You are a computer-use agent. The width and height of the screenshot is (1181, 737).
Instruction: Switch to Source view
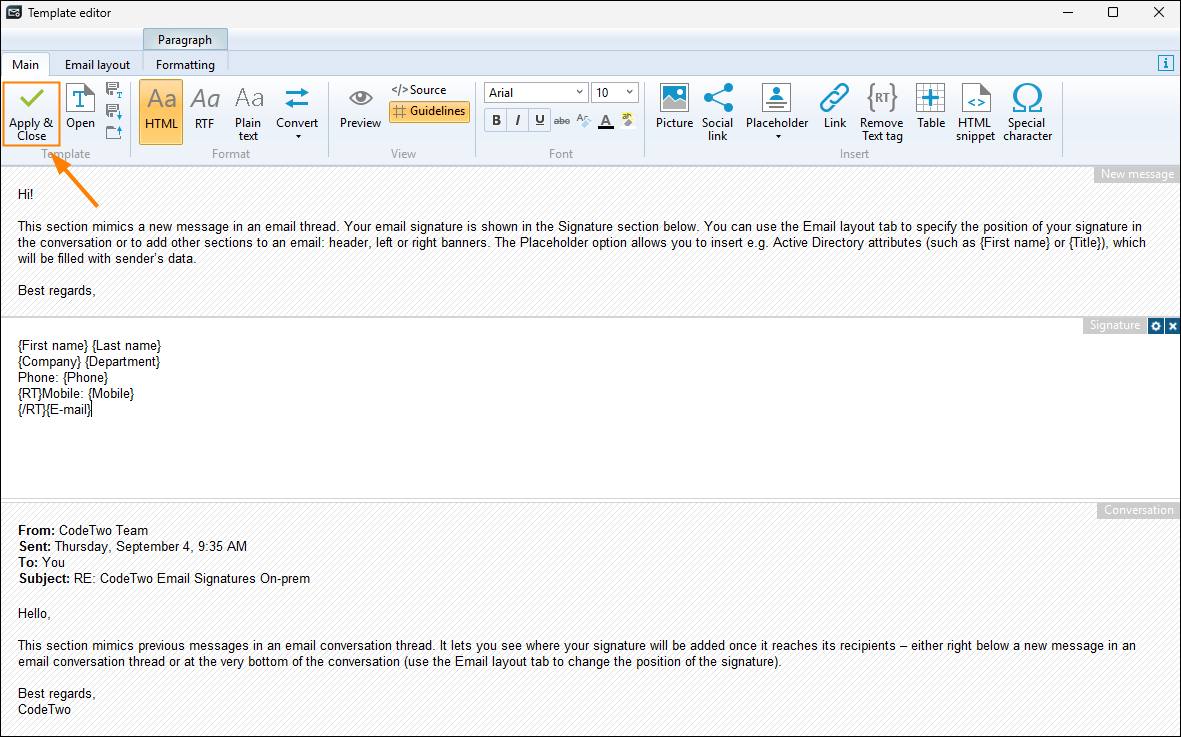419,90
